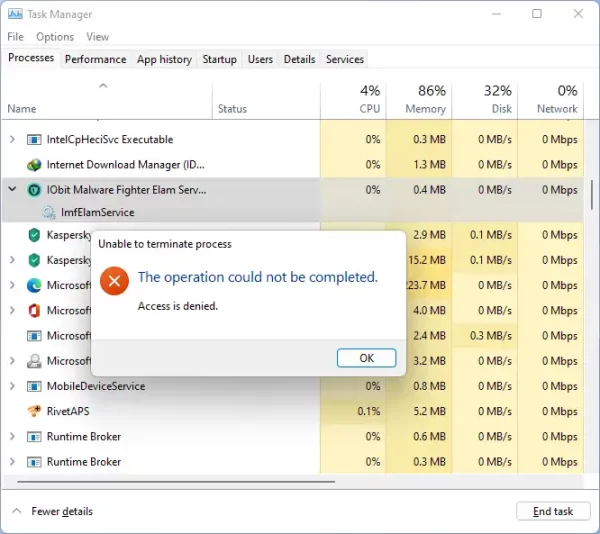Image resolution: width=600 pixels, height=534 pixels.
Task: Click the End task button
Action: point(553,511)
